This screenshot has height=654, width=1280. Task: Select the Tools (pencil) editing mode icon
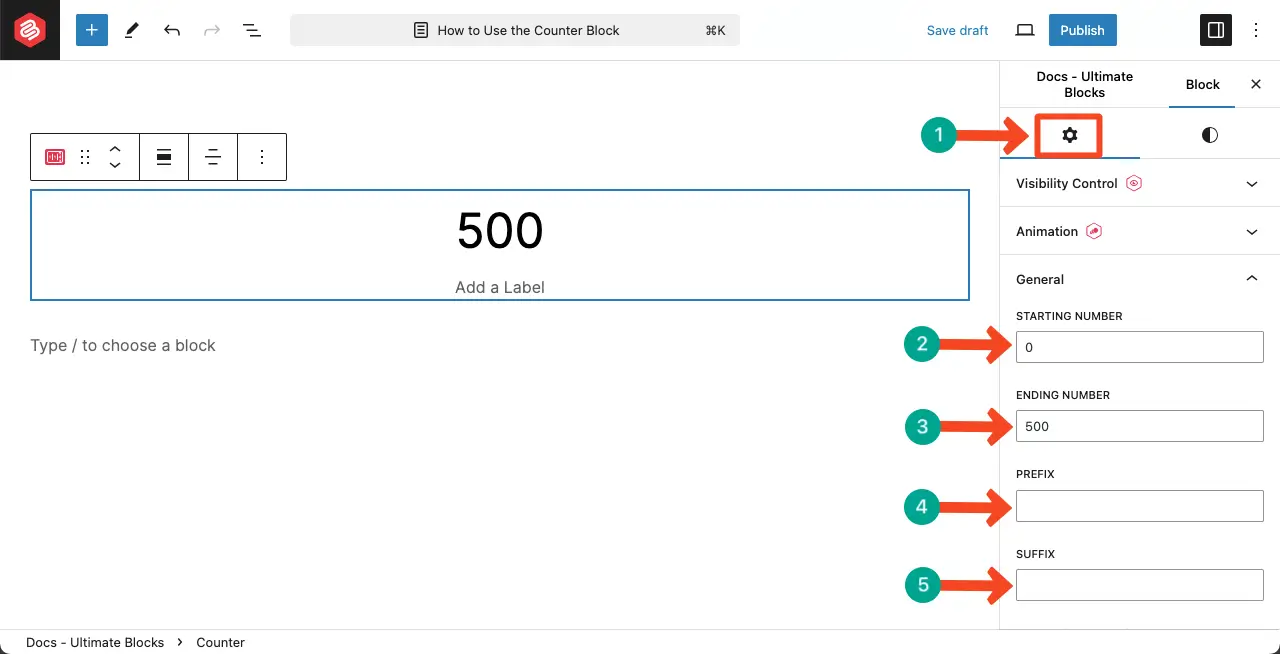[x=131, y=30]
